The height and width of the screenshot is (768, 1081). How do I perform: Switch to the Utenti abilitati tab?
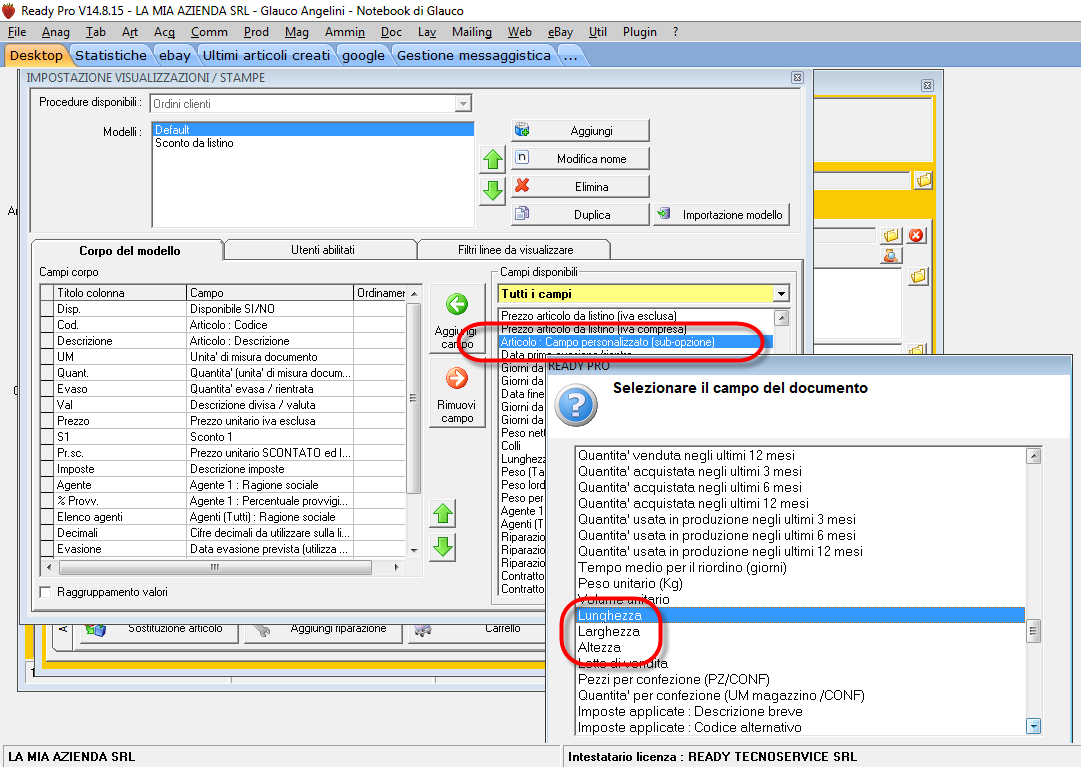pyautogui.click(x=322, y=249)
